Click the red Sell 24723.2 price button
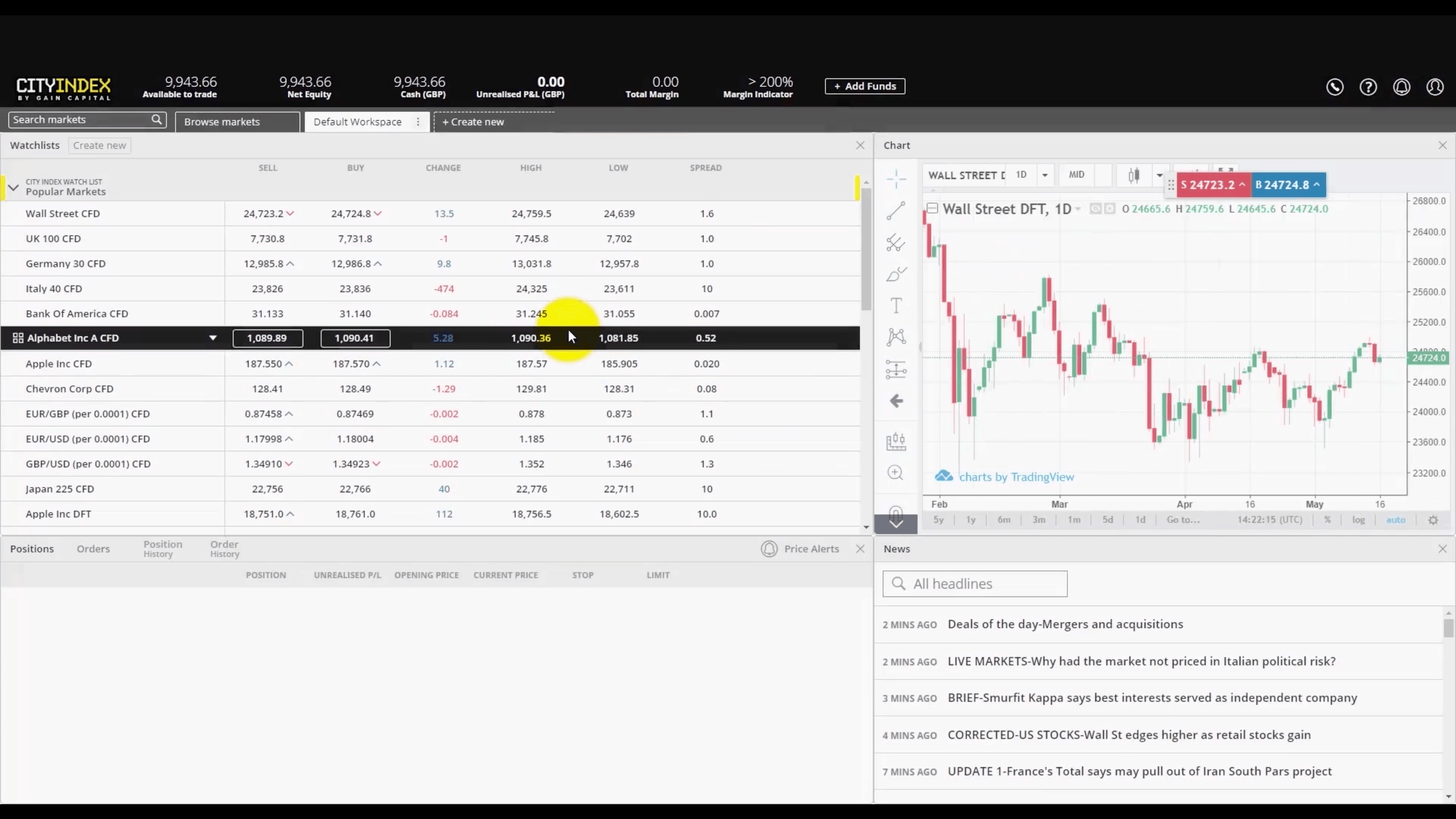Screen dimensions: 1456x819 (1213, 185)
